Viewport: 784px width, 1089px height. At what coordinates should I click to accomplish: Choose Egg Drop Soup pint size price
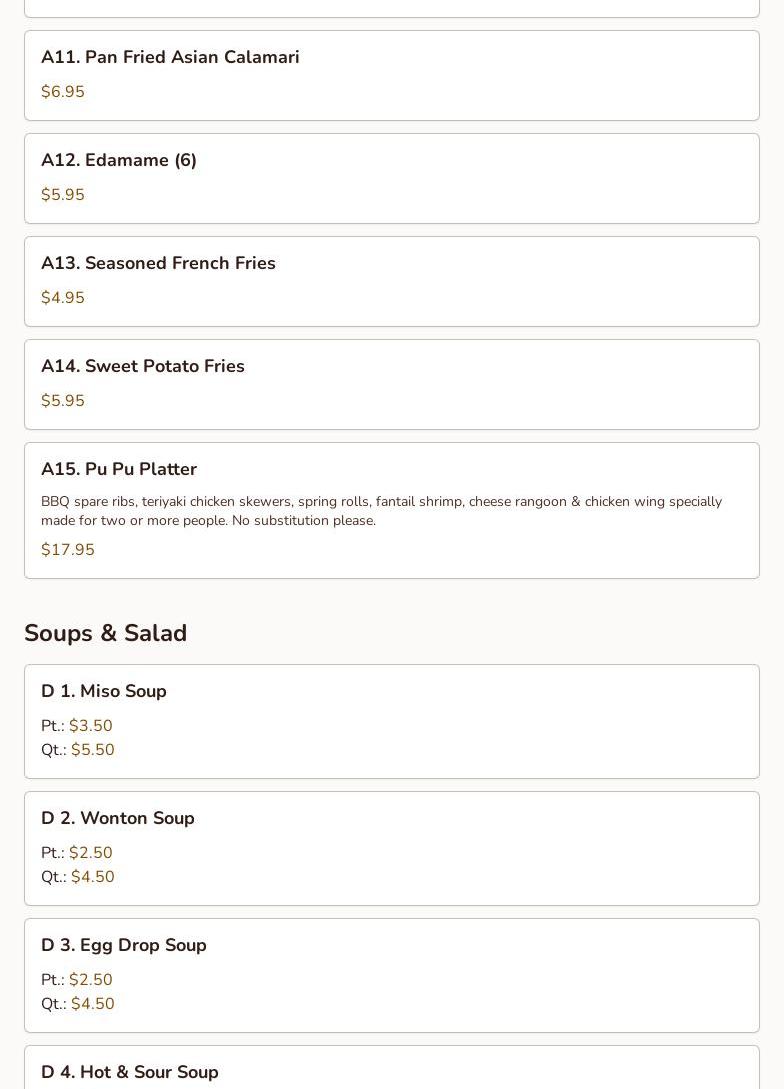76,979
